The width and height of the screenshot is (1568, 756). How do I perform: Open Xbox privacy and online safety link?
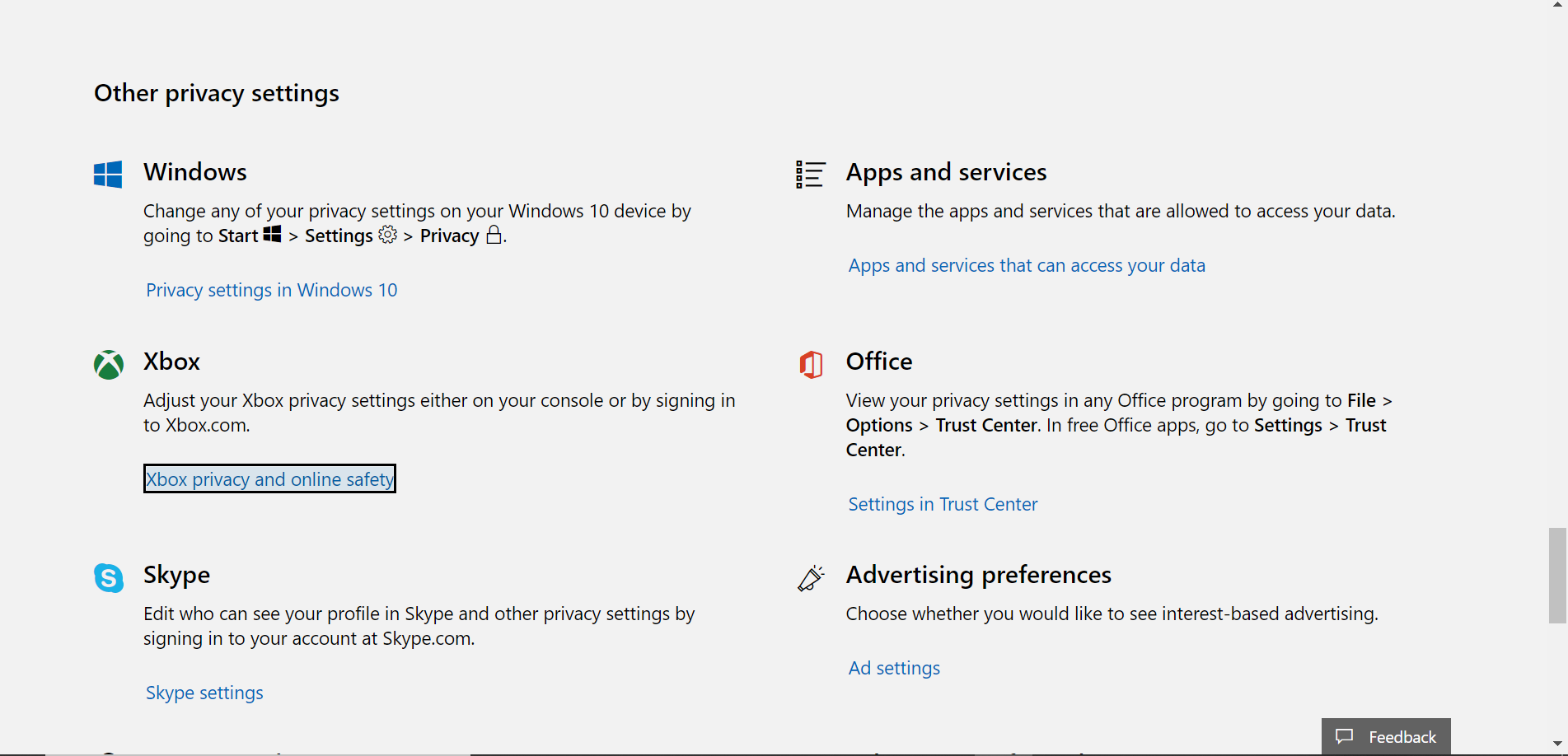point(269,479)
